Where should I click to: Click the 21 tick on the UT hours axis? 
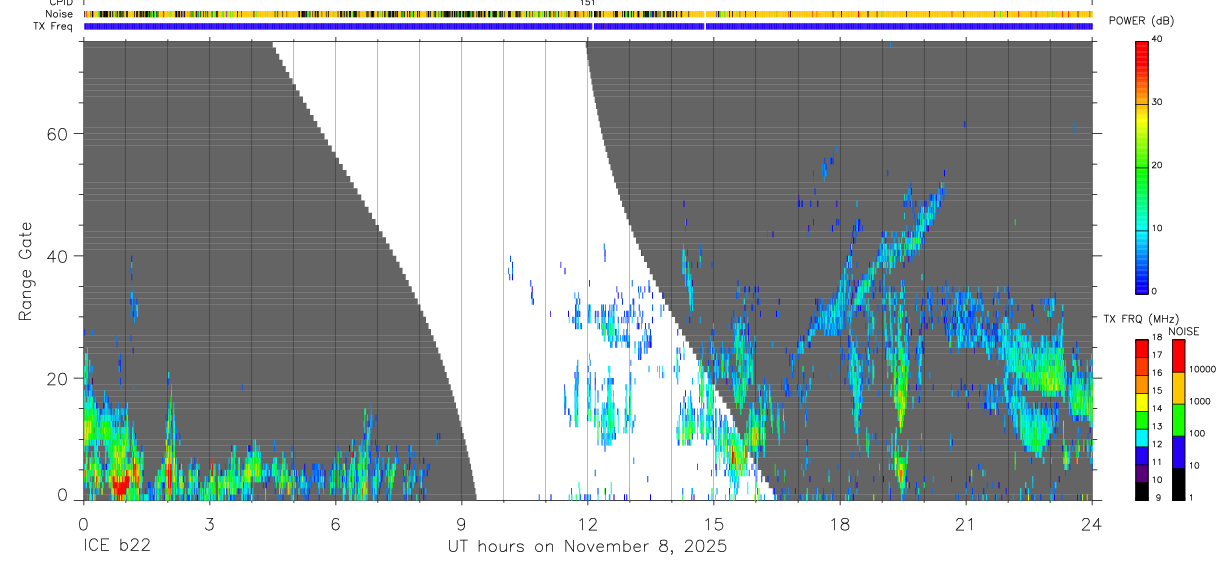pyautogui.click(x=965, y=524)
